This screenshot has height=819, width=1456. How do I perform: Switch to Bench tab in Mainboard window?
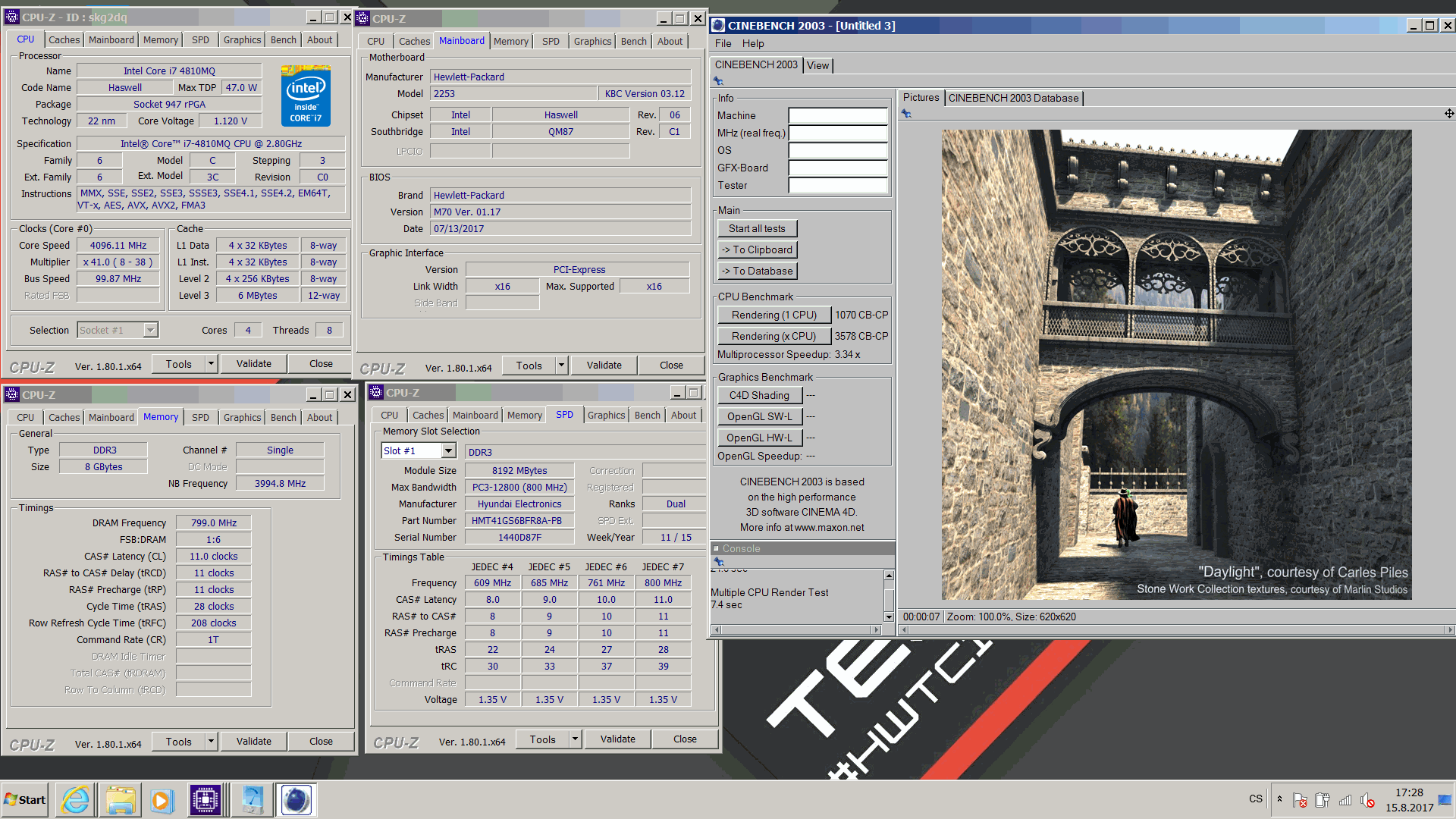[633, 41]
